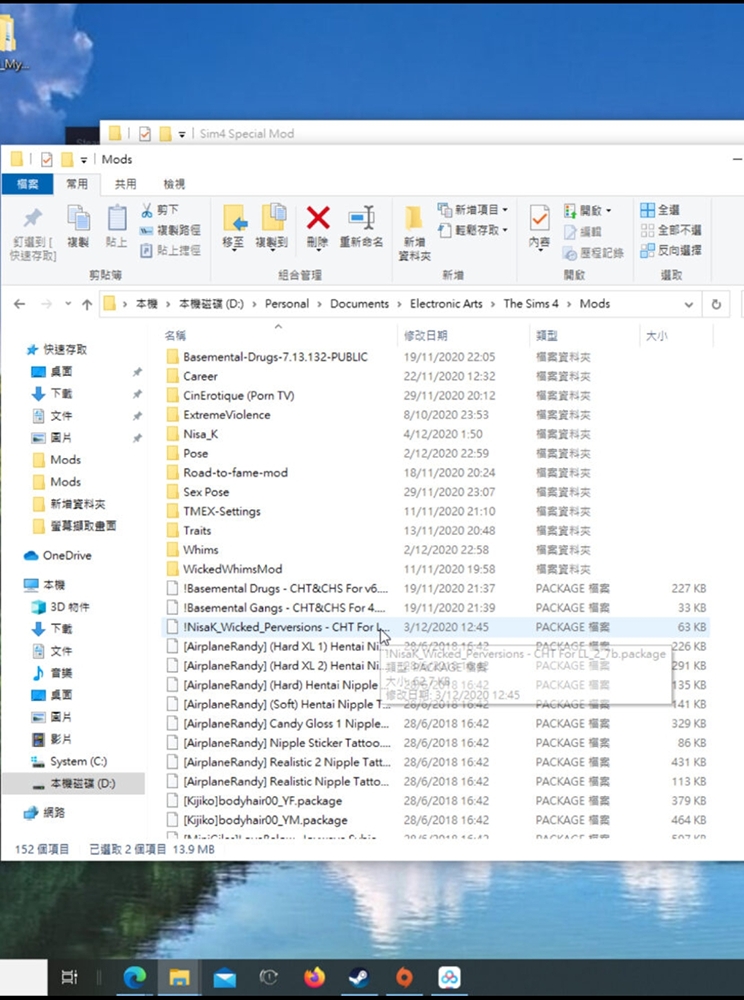
Task: Click the Edit icon in Open group
Action: (570, 232)
